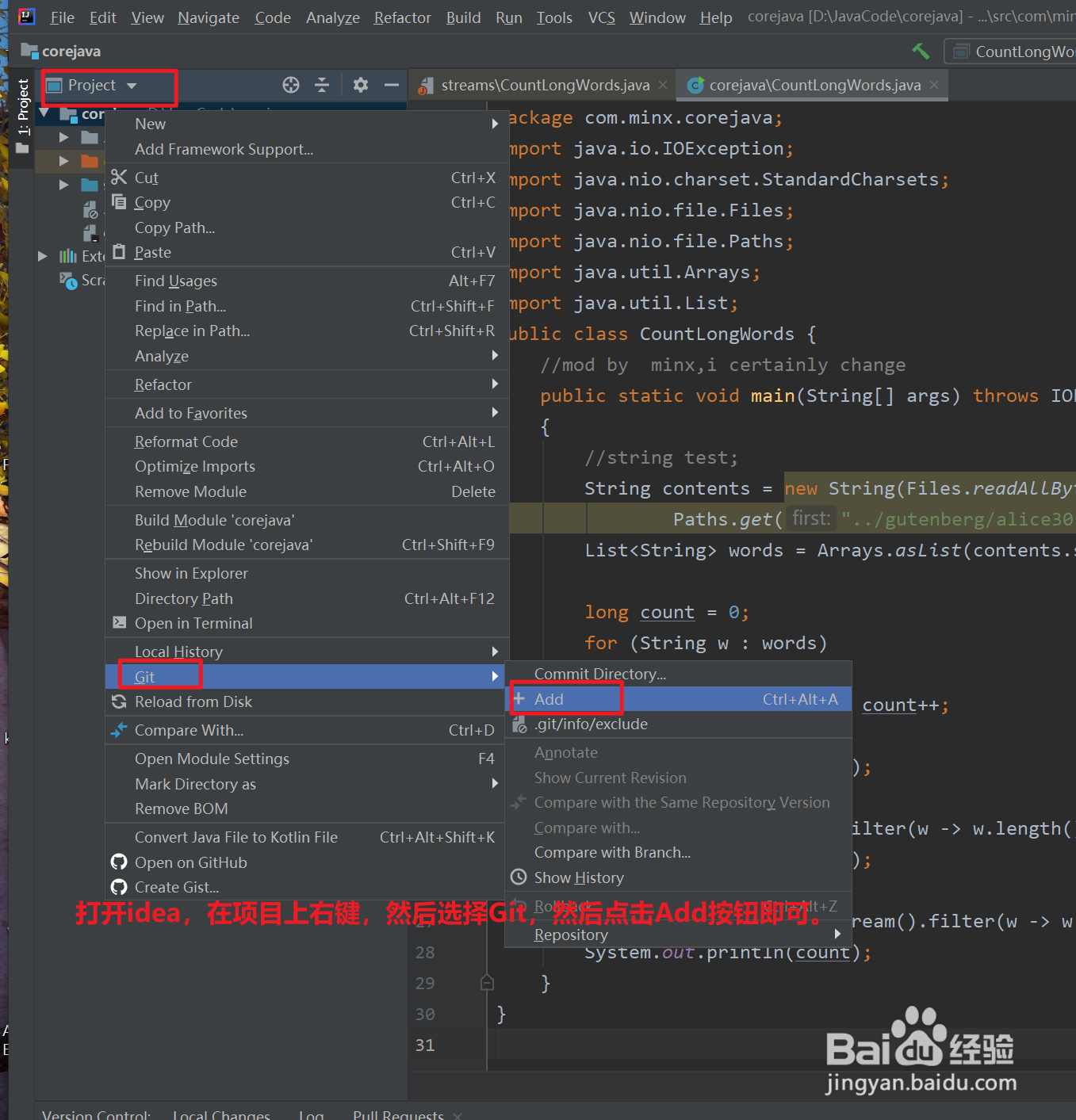Click the Build project hammer icon

tap(921, 52)
